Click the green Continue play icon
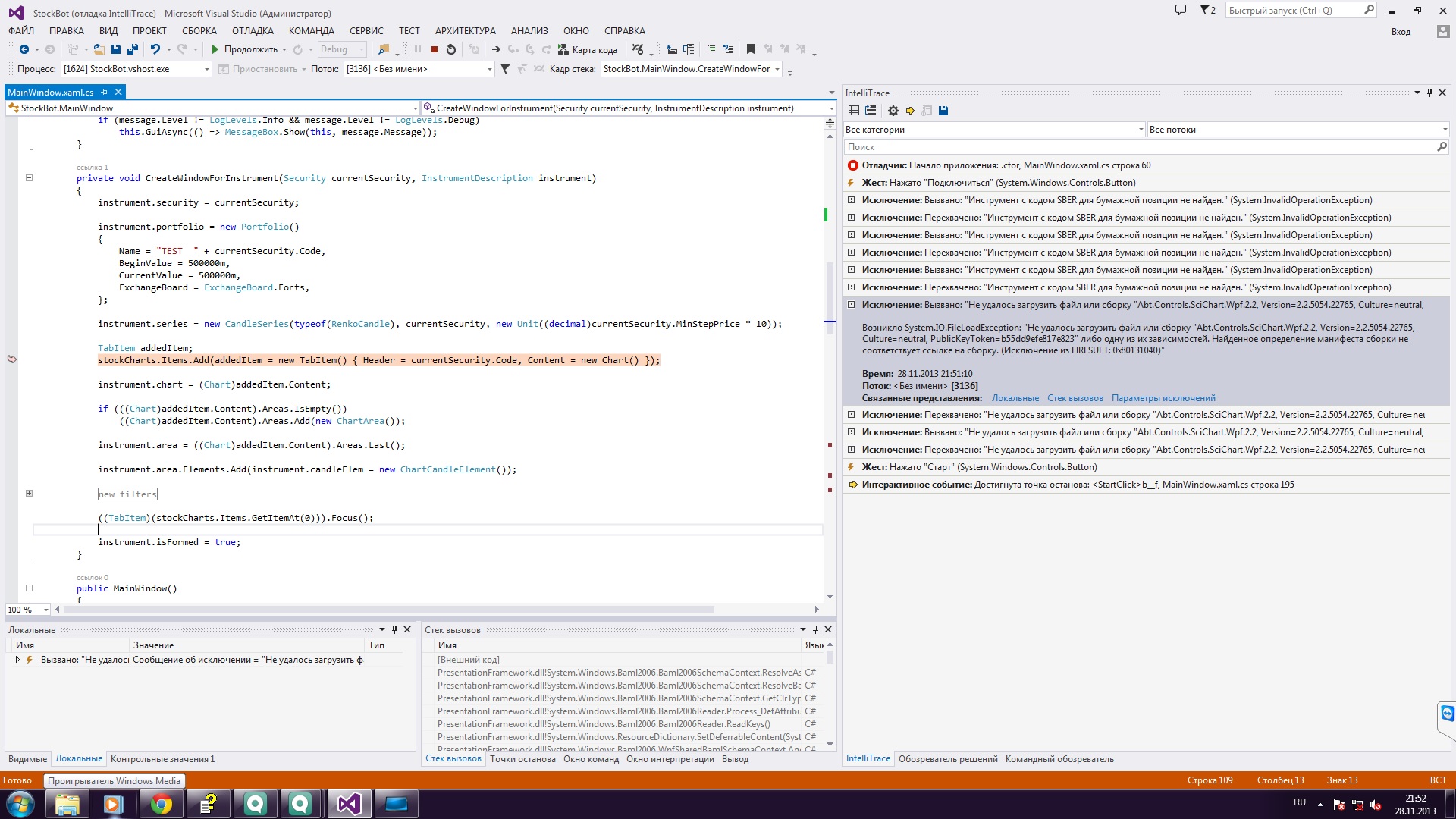 215,49
